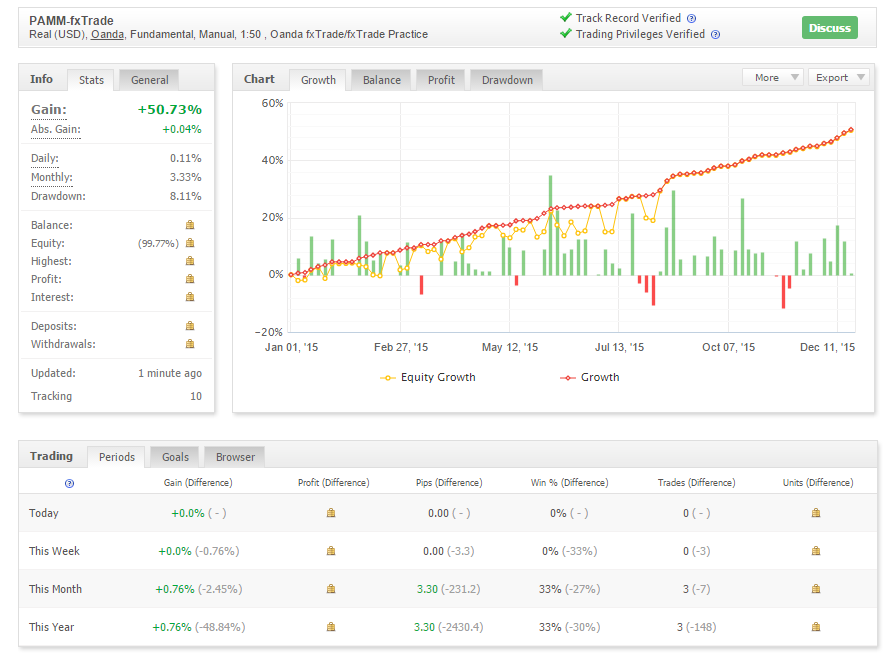
Task: Click Units lock icon in This Week row
Action: [816, 551]
